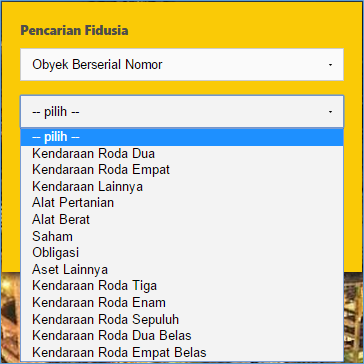Choose Kendaraan Roda Empat option
Screen dimensions: 364x364
tap(182, 170)
